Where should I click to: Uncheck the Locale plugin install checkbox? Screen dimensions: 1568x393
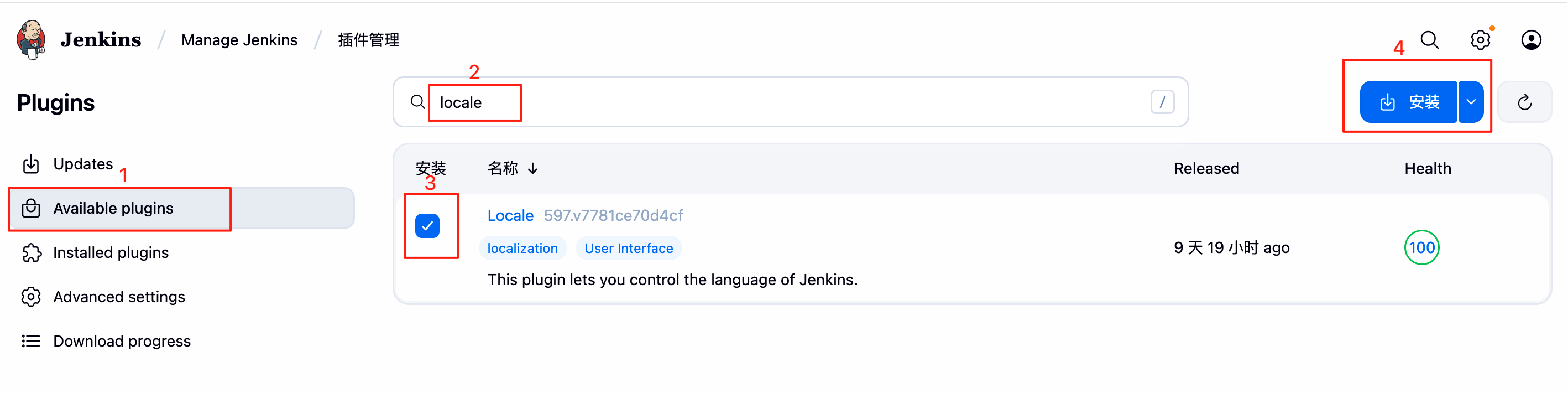[427, 226]
